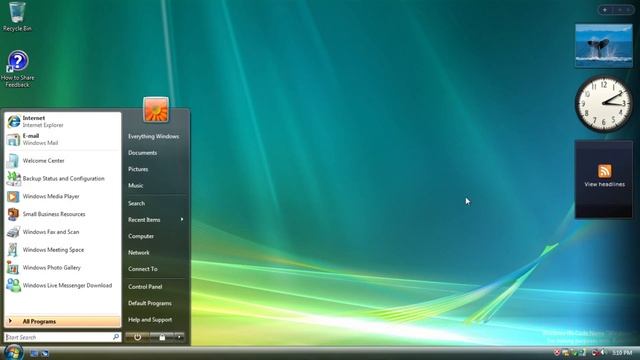Open Windows Live Messenger Download
Image resolution: width=640 pixels, height=360 pixels.
(x=63, y=285)
